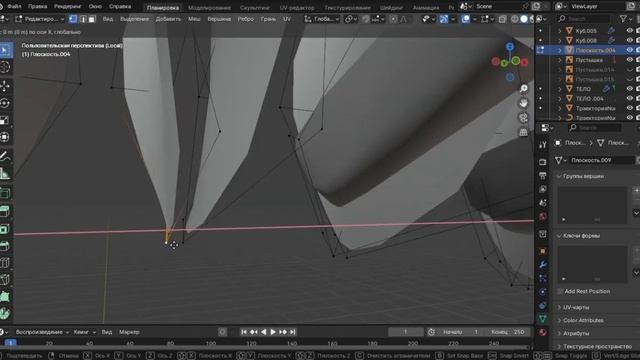Click the viewport zoom magnifier icon
The width and height of the screenshot is (640, 360).
point(523,89)
